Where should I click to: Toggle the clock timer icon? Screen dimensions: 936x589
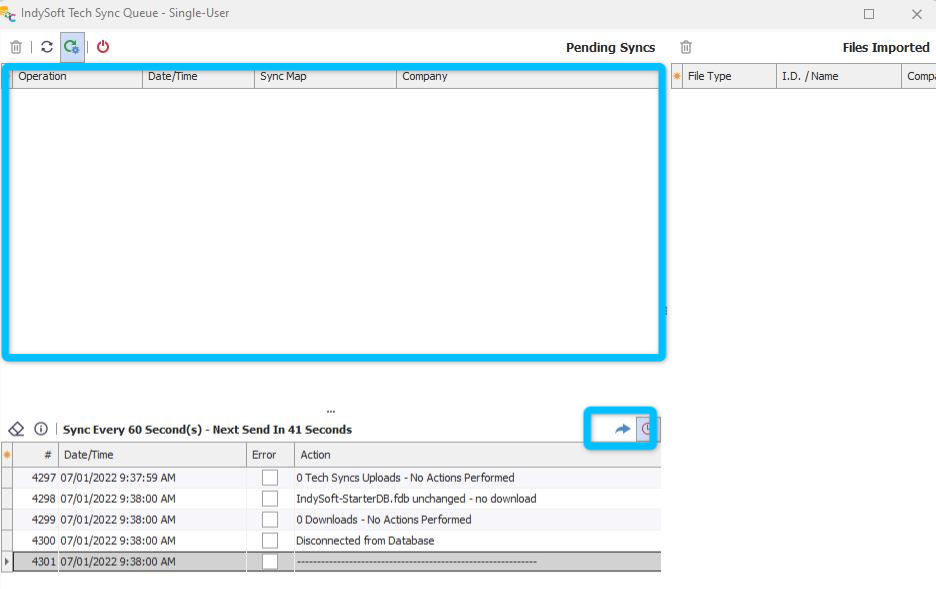pos(647,429)
